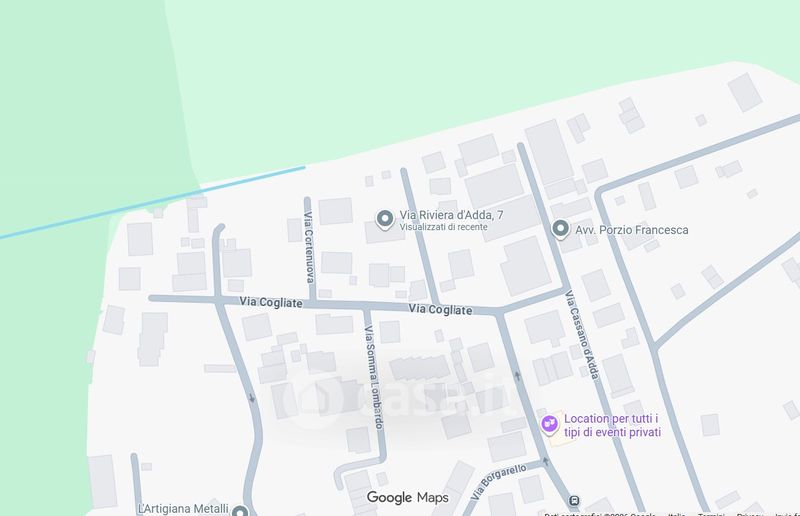Click the Via Cortenuova street label
The width and height of the screenshot is (800, 516).
click(309, 247)
